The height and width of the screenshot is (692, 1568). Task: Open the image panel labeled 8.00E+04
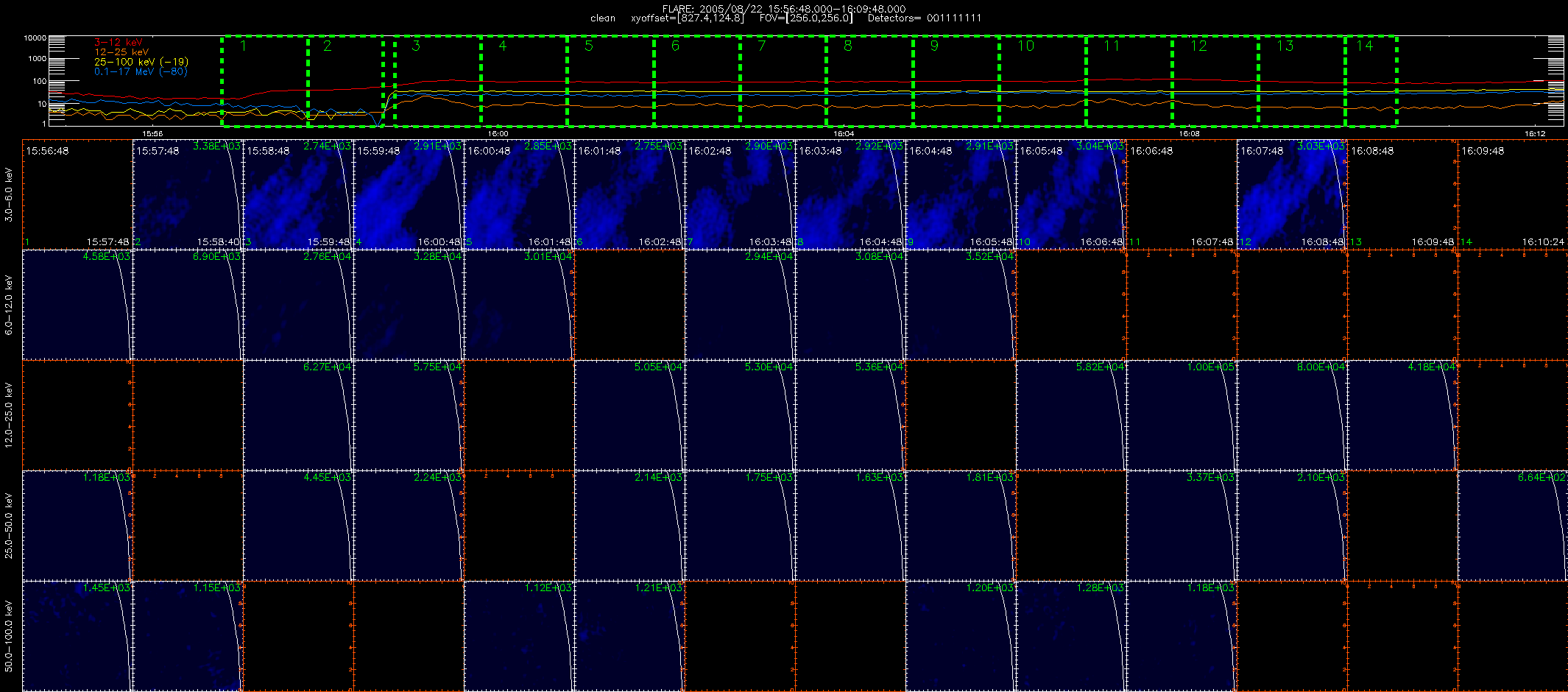1292,415
